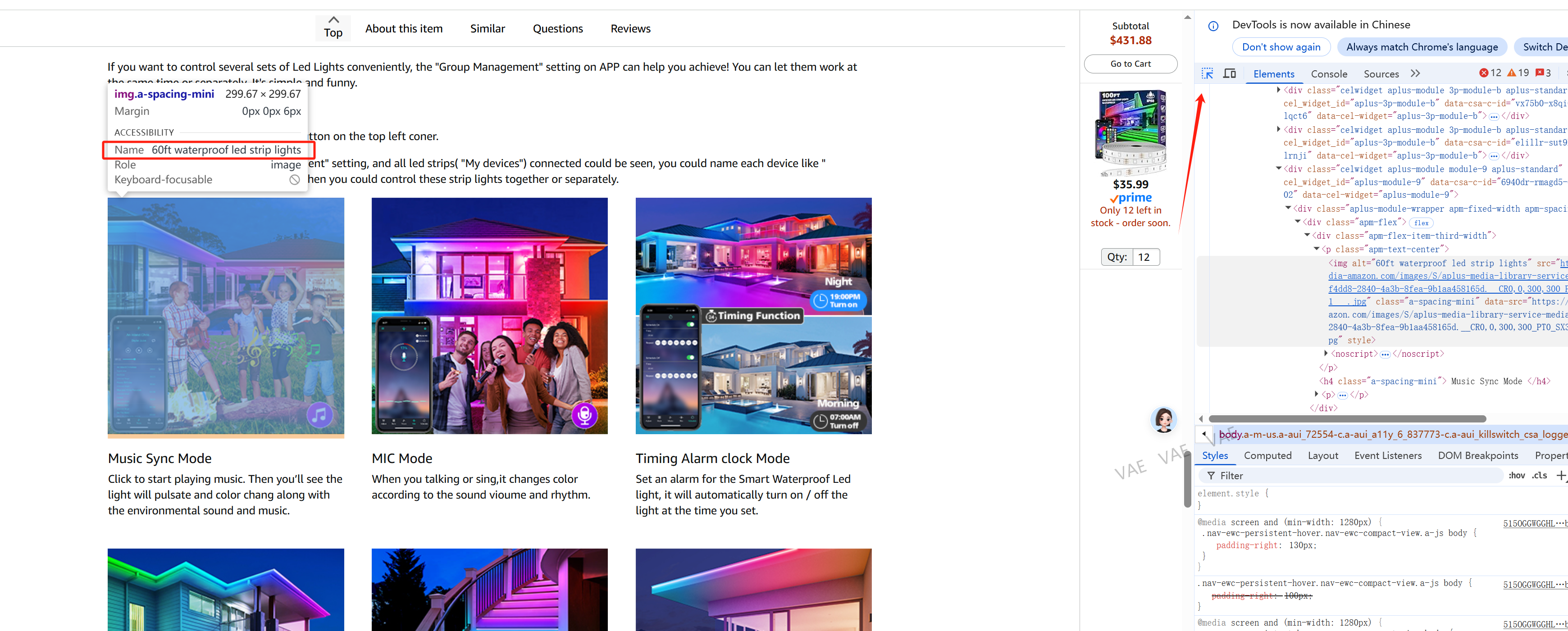Expand the second 3p-module-b div node
The image size is (1568, 631).
point(1278,130)
